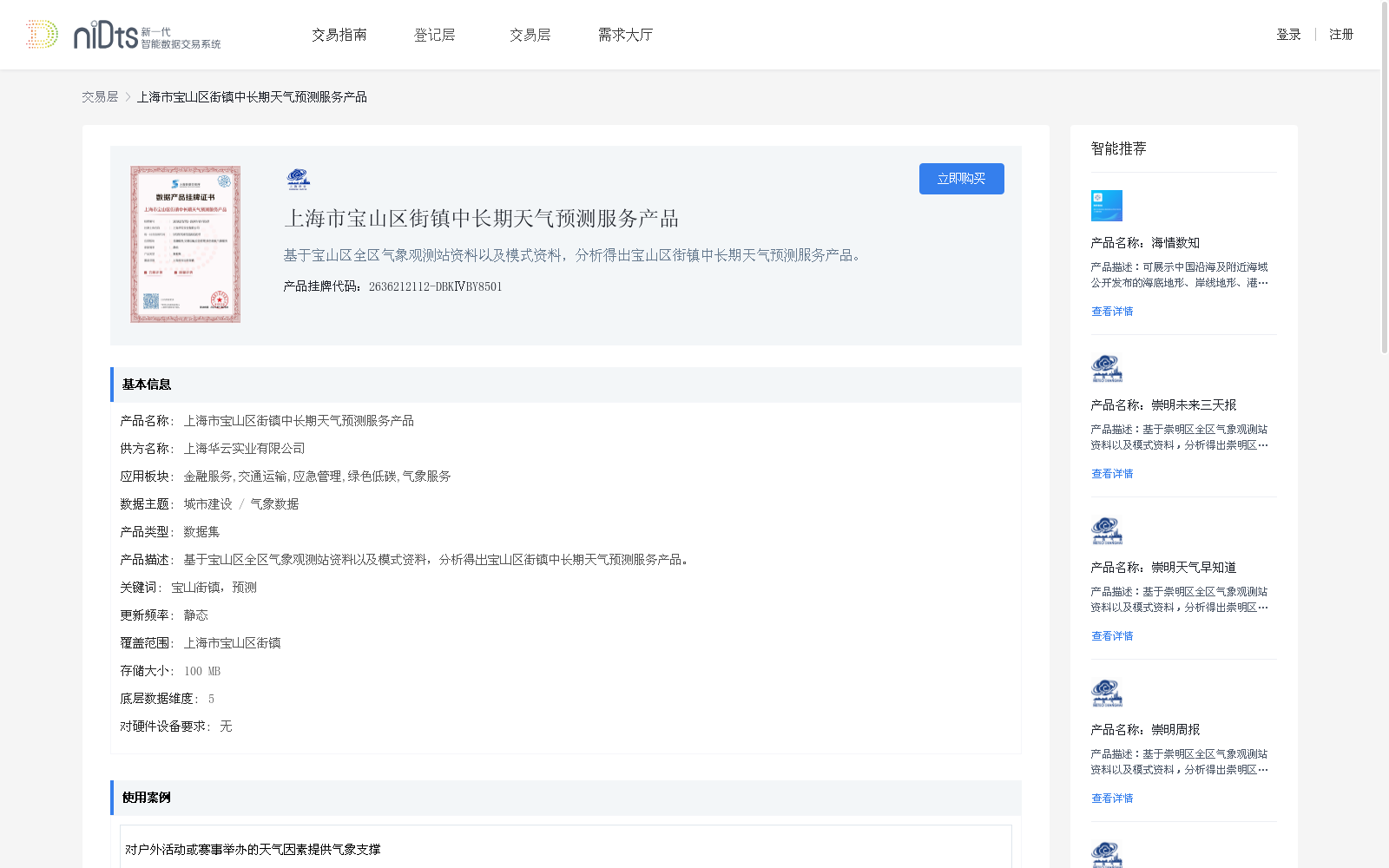Click the 气象数据 data theme text
This screenshot has width=1389, height=868.
click(x=274, y=504)
